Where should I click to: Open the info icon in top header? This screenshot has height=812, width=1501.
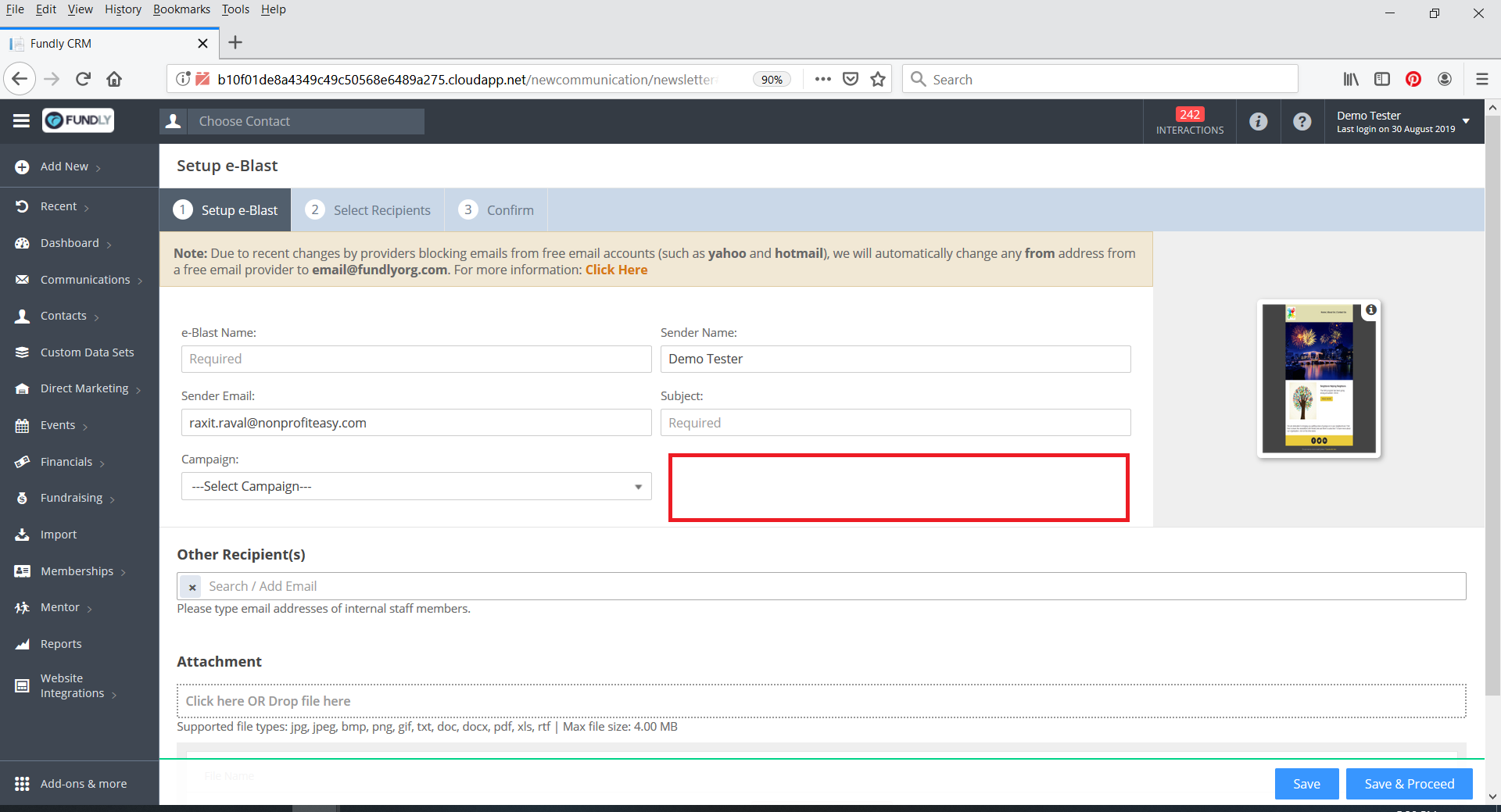click(x=1258, y=121)
